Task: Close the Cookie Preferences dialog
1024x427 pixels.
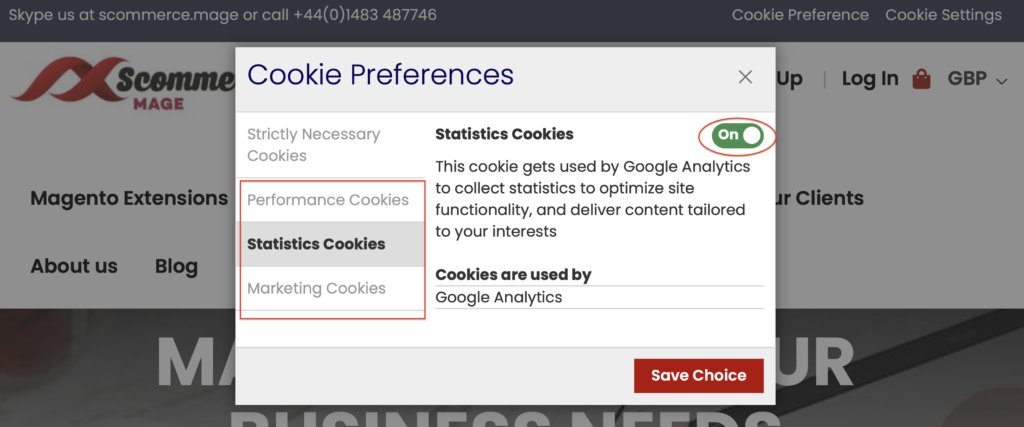Action: point(745,77)
